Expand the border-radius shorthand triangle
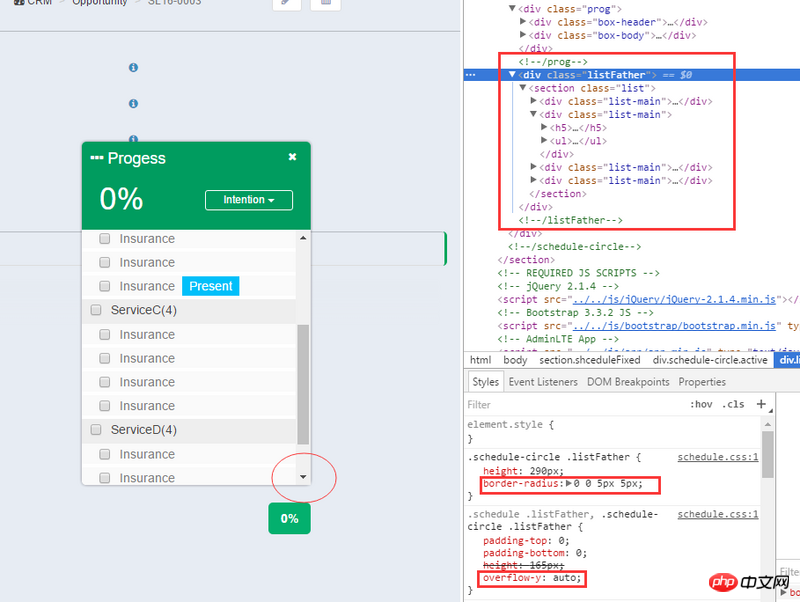 pyautogui.click(x=569, y=483)
